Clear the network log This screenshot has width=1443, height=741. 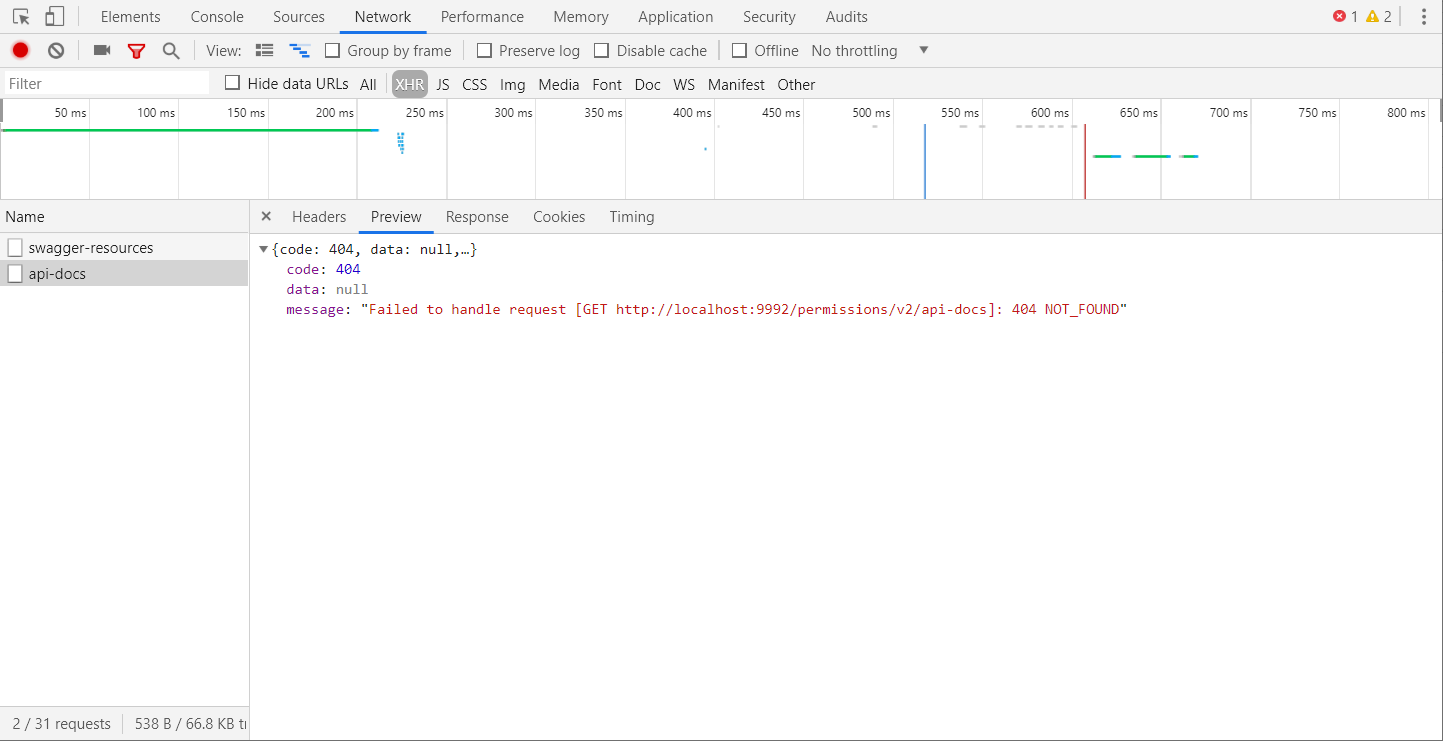(56, 50)
